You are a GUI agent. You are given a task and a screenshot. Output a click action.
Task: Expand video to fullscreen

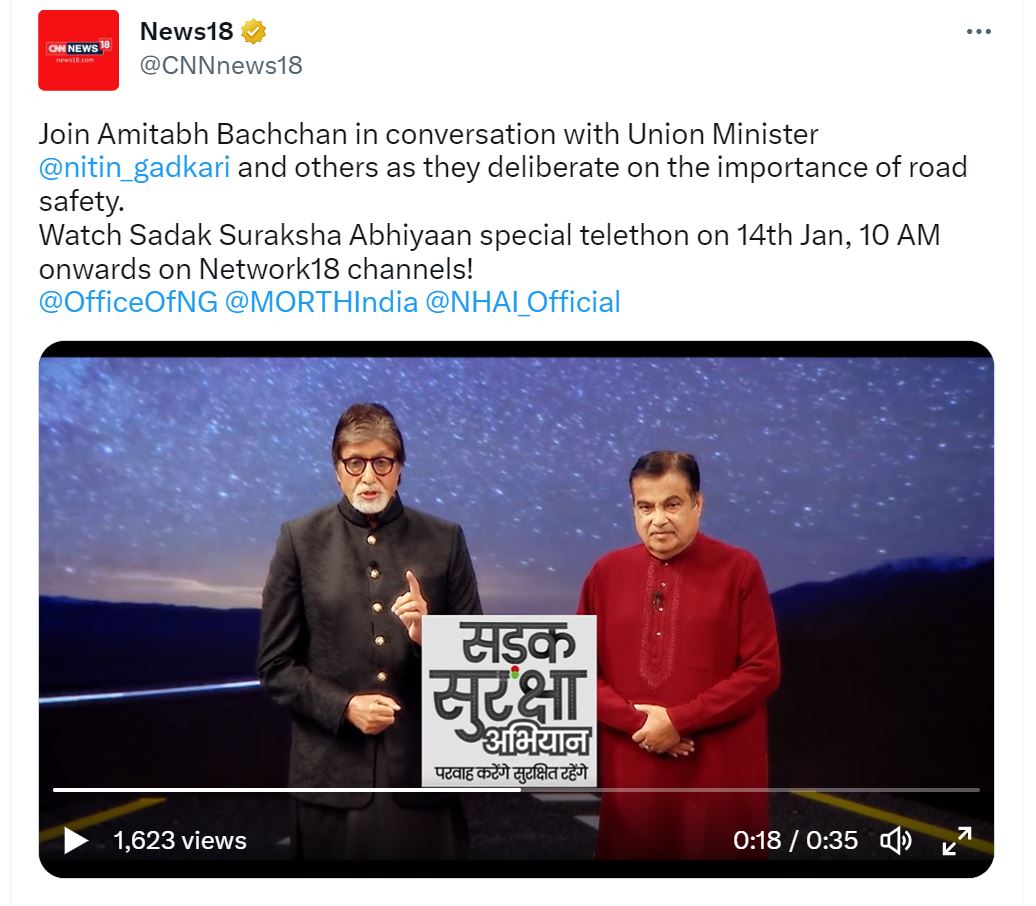(957, 841)
